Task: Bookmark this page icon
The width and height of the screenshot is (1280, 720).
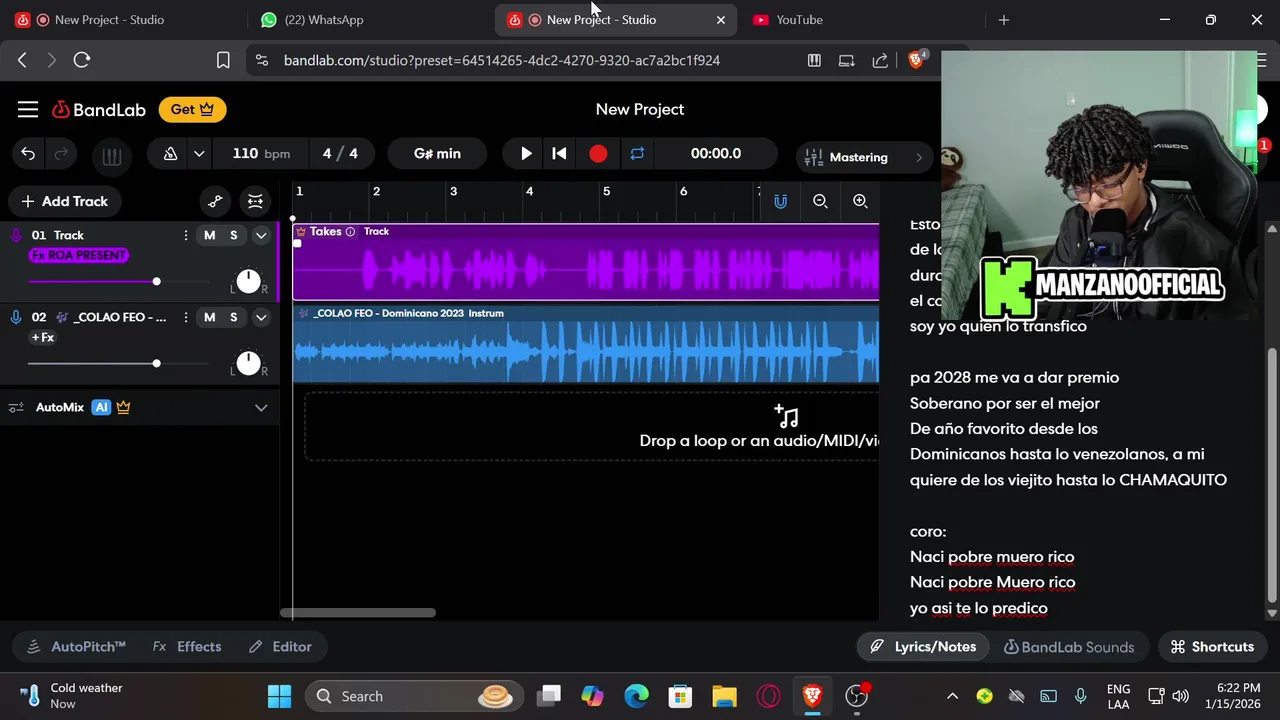Action: [x=223, y=60]
